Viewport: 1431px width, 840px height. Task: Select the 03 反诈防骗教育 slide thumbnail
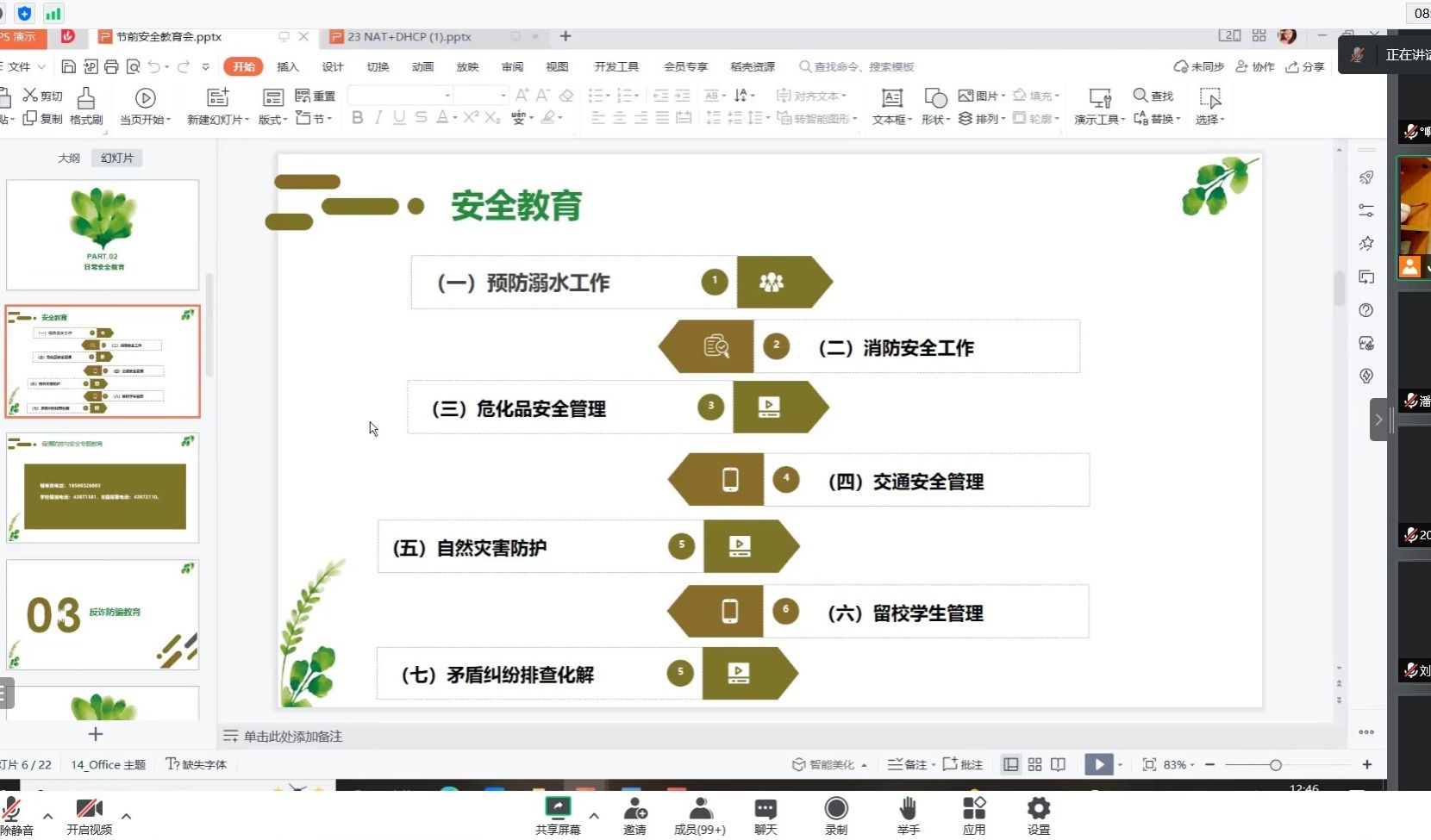pos(103,614)
